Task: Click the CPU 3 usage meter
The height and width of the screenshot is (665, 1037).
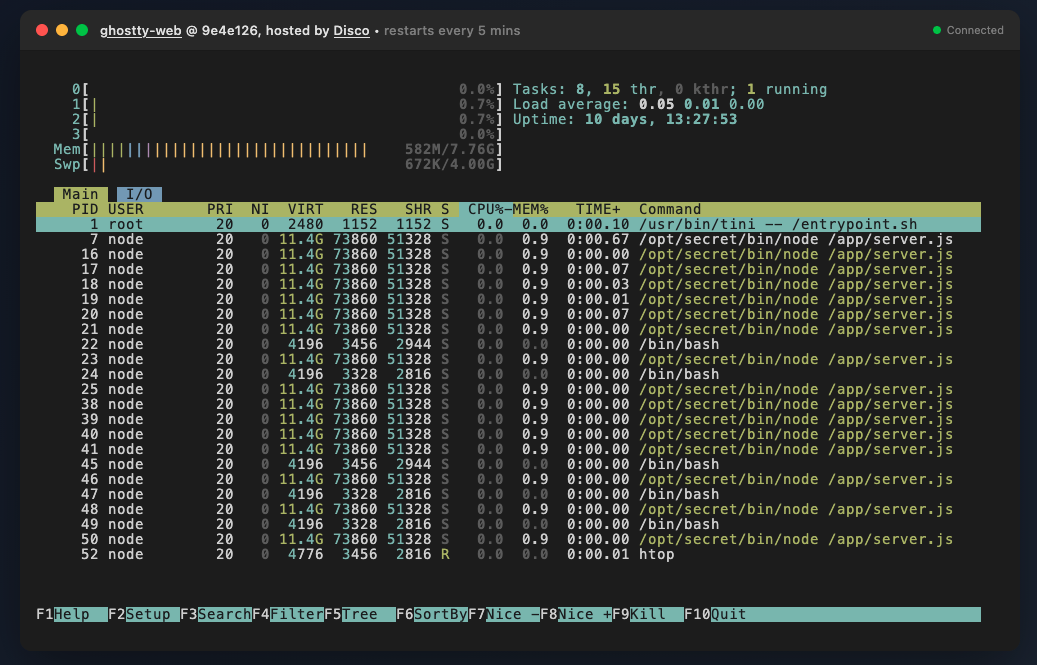Action: 287,134
